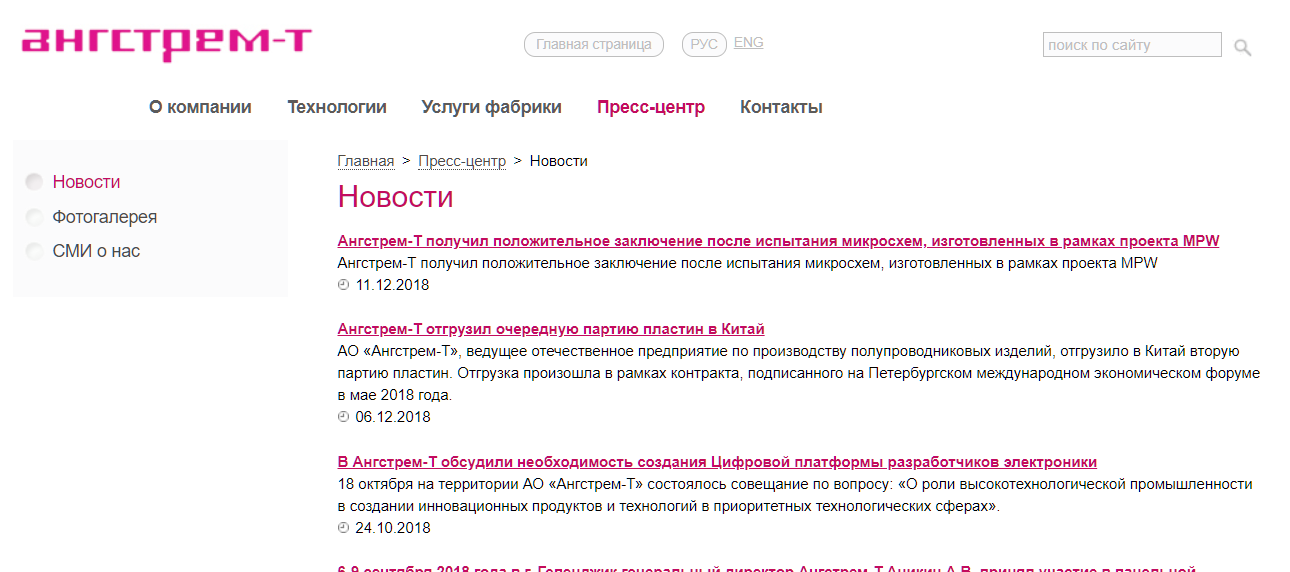Image resolution: width=1290 pixels, height=572 pixels.
Task: Click the clock icon beside 24.10.2018
Action: point(344,528)
